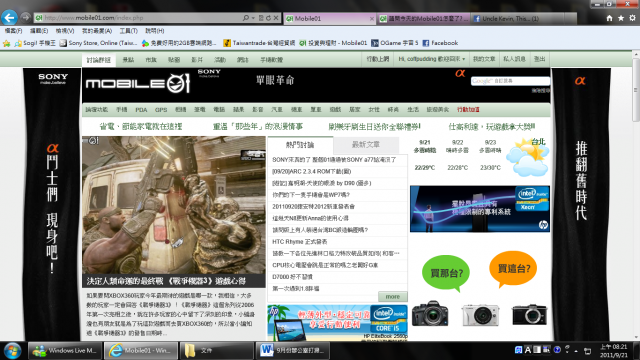Open the Facebook bookmark
The width and height of the screenshot is (640, 360).
coord(440,43)
